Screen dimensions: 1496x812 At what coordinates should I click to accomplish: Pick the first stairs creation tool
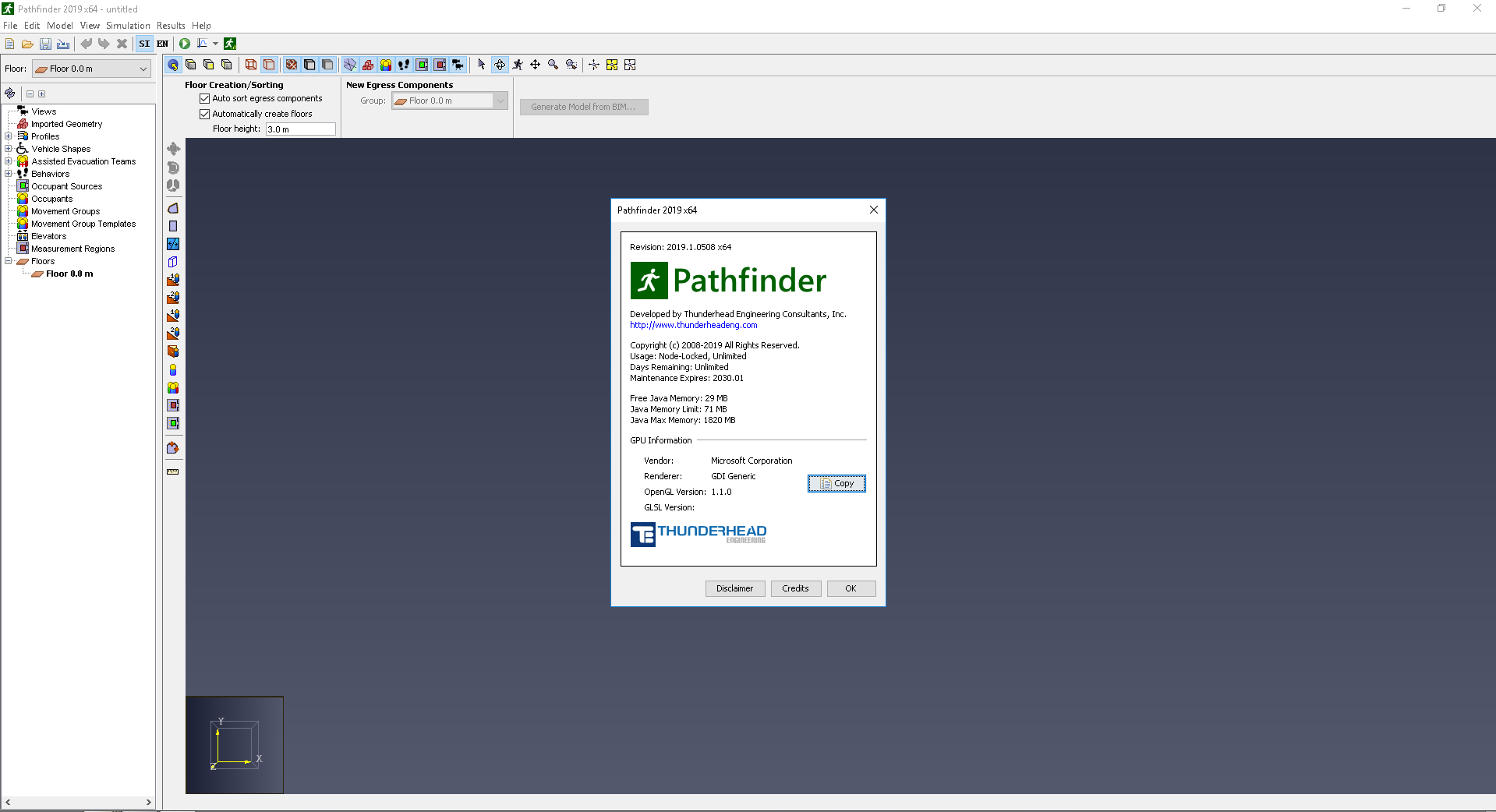tap(173, 280)
